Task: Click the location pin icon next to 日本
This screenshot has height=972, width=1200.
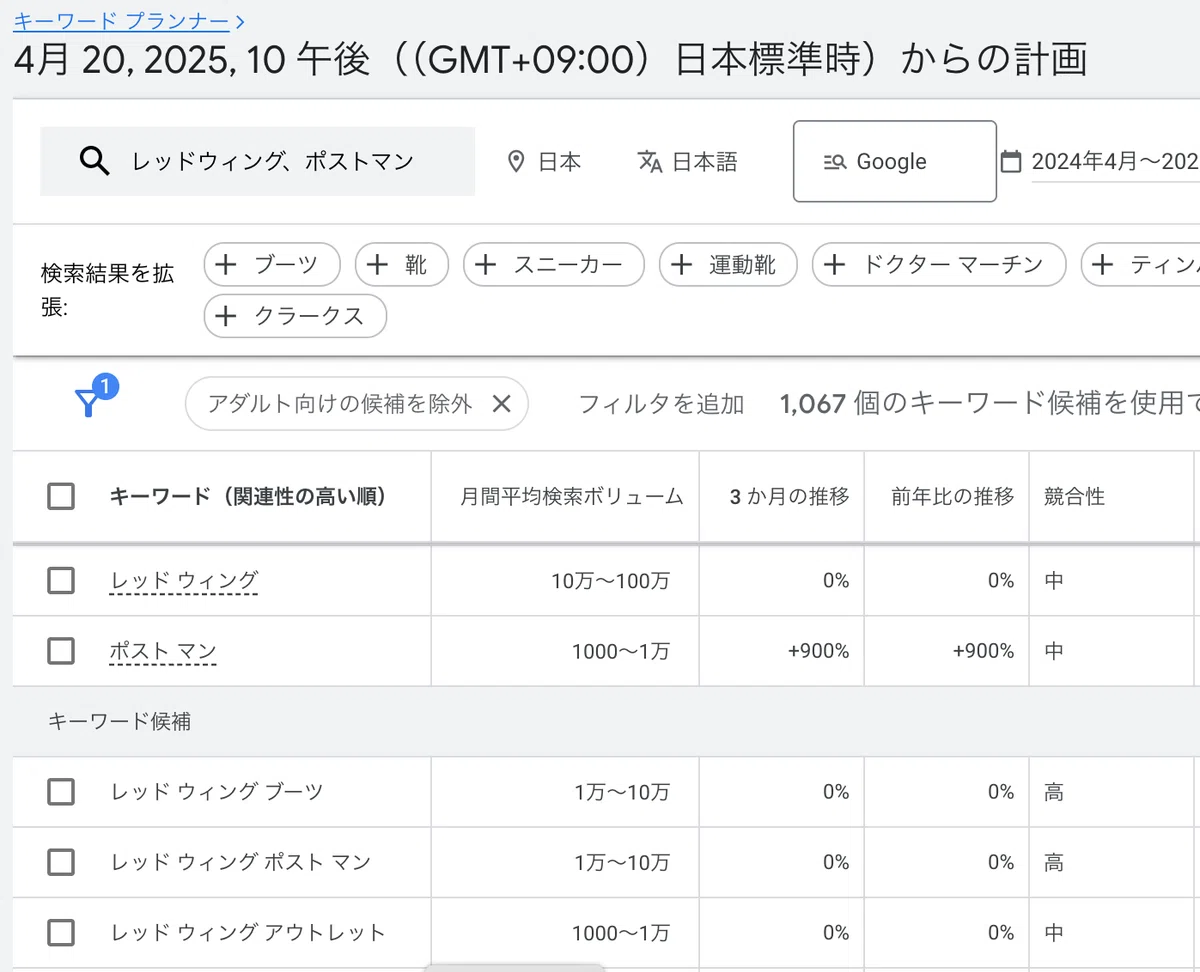Action: pyautogui.click(x=516, y=162)
